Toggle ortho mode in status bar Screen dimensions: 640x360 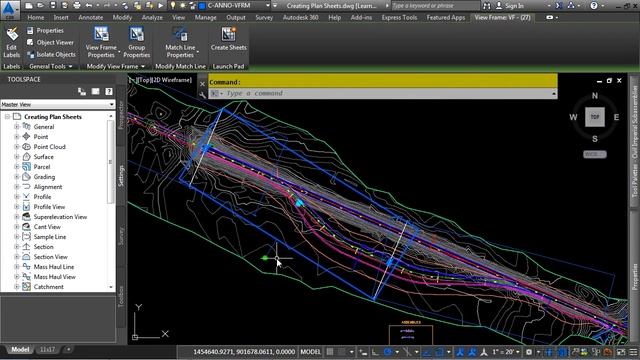pyautogui.click(x=375, y=352)
